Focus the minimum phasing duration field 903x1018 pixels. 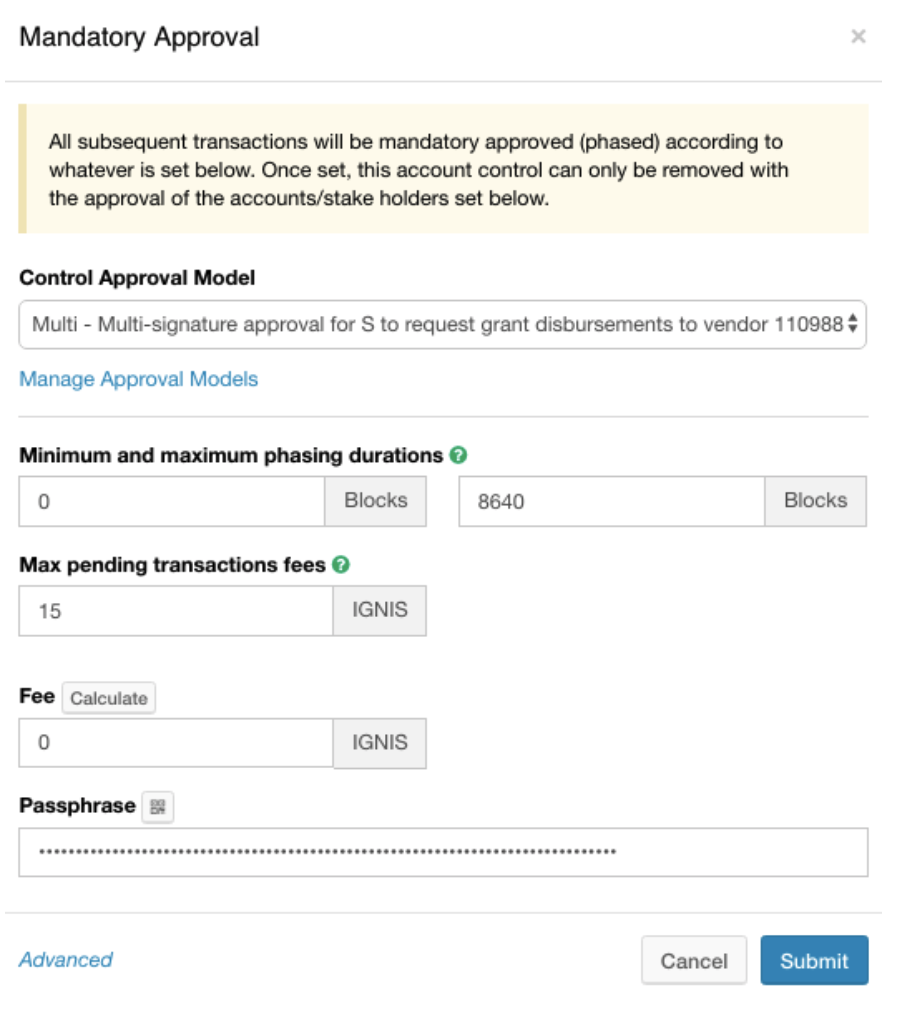172,502
